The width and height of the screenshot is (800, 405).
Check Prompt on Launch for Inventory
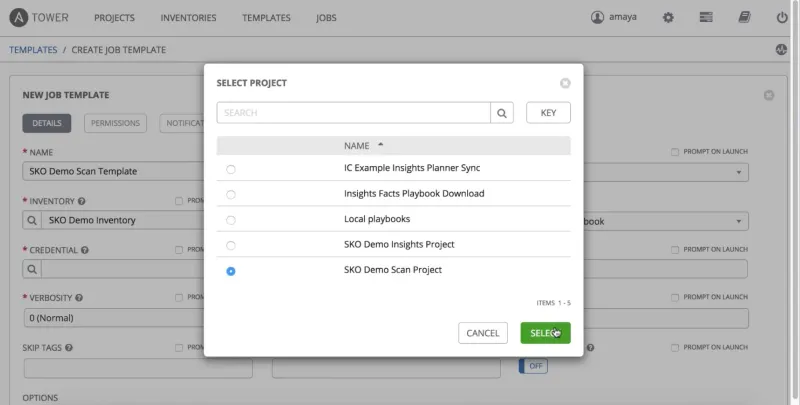(x=179, y=201)
